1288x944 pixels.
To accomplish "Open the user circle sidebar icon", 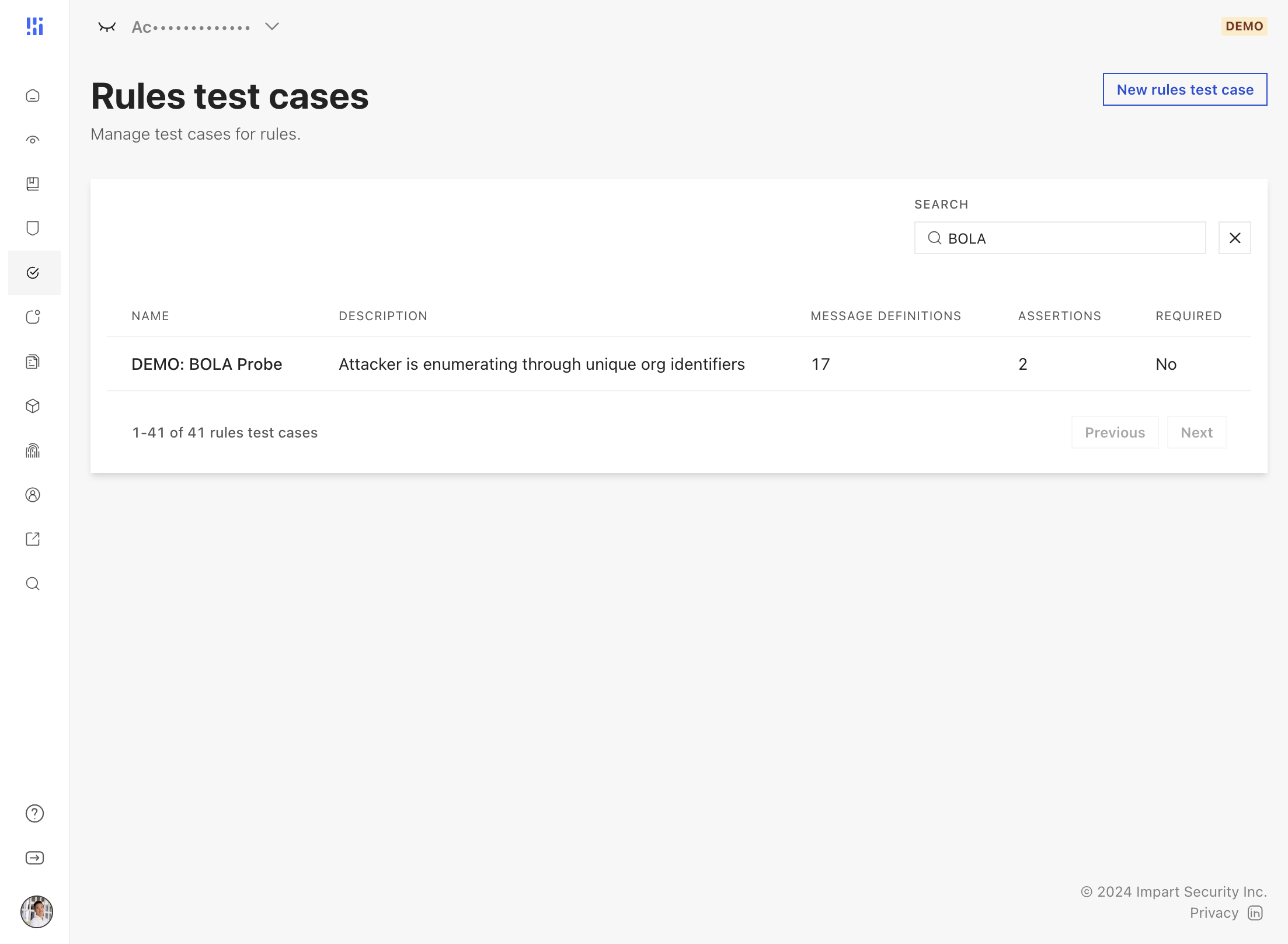I will (x=33, y=495).
